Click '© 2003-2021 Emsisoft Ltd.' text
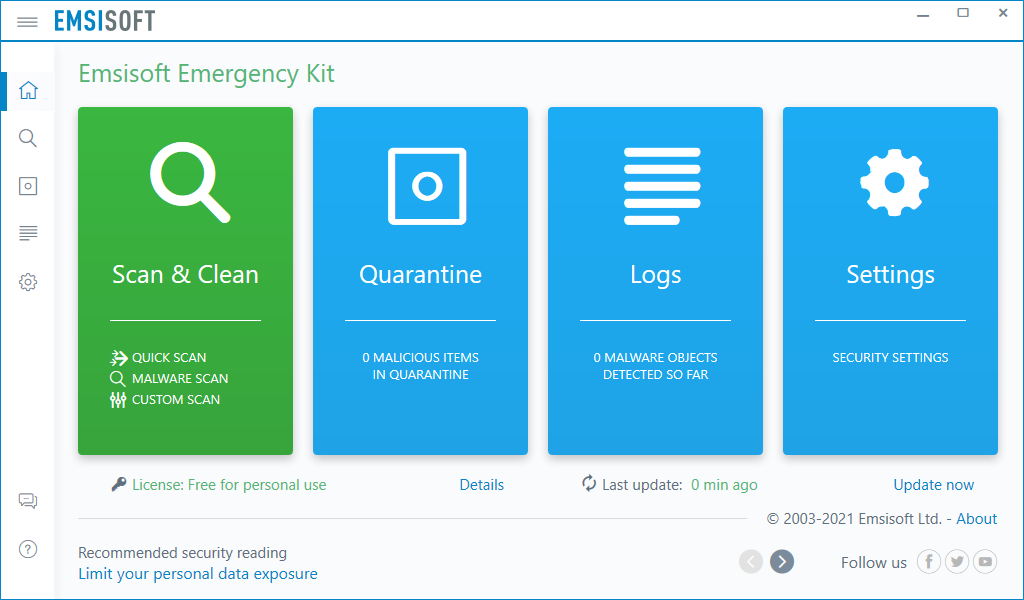The height and width of the screenshot is (600, 1024). click(x=854, y=519)
